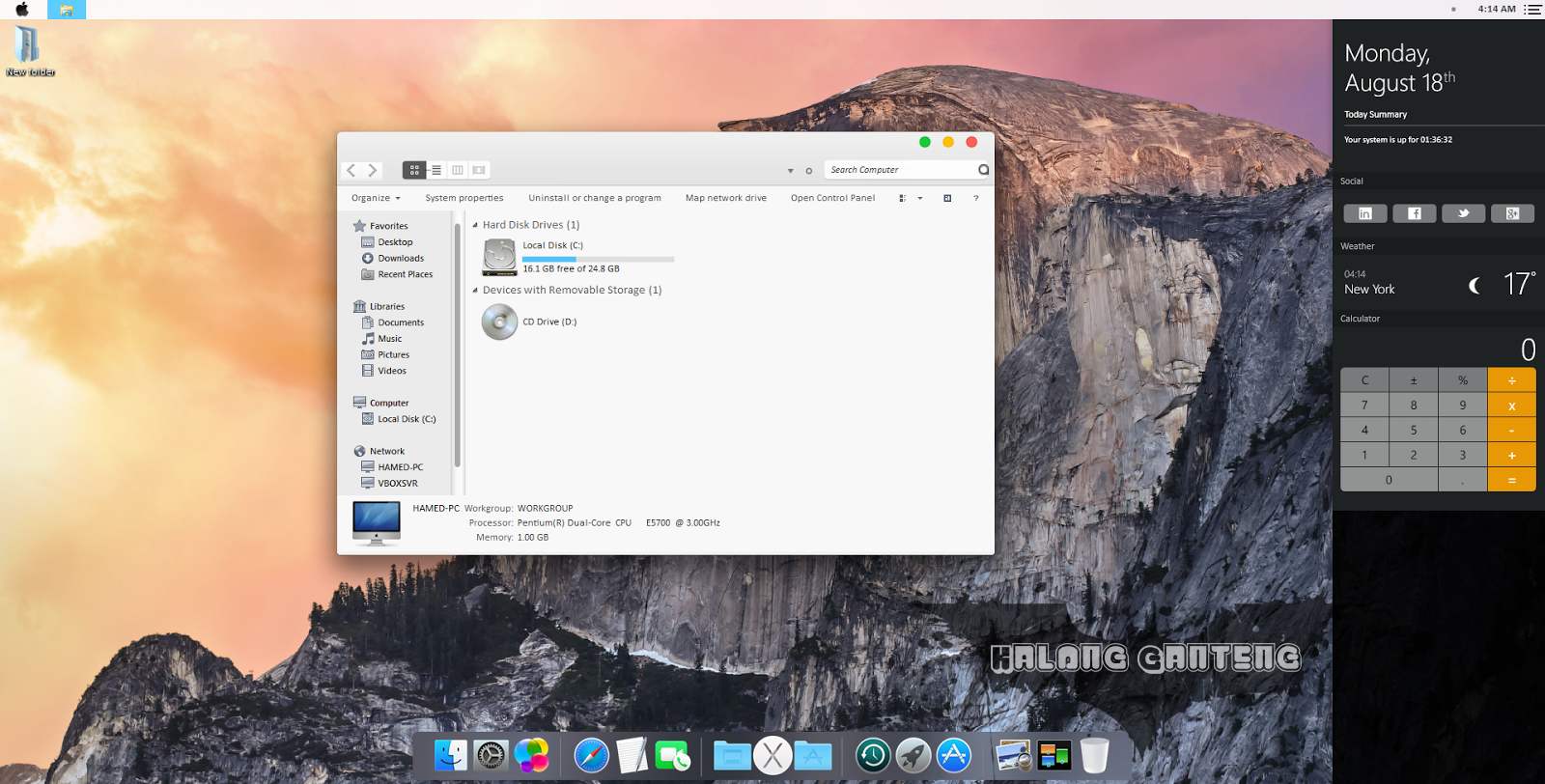This screenshot has height=784, width=1545.
Task: Click the Local Disk free space bar
Action: pos(598,259)
